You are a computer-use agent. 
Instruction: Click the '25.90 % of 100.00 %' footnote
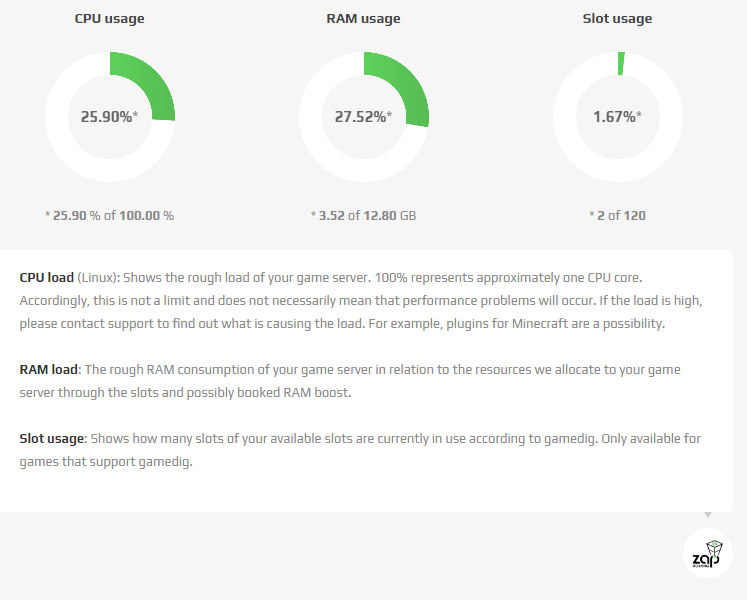(x=110, y=215)
